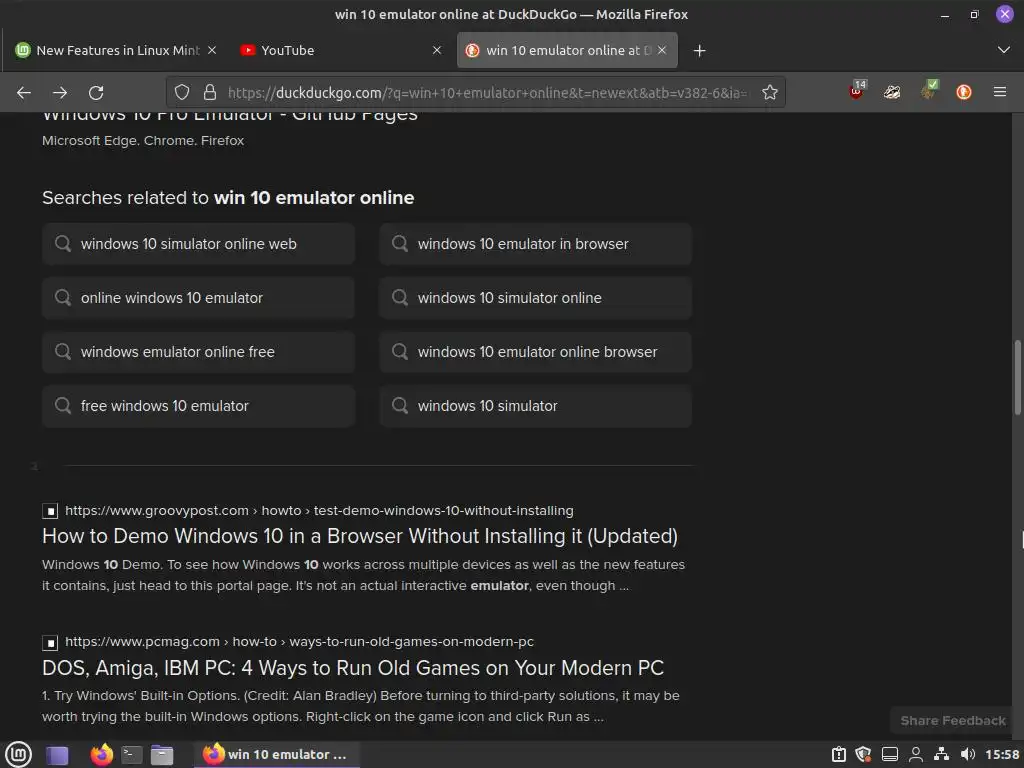
Task: Pick the last suggestion, windows 10 simulator
Action: tap(536, 406)
